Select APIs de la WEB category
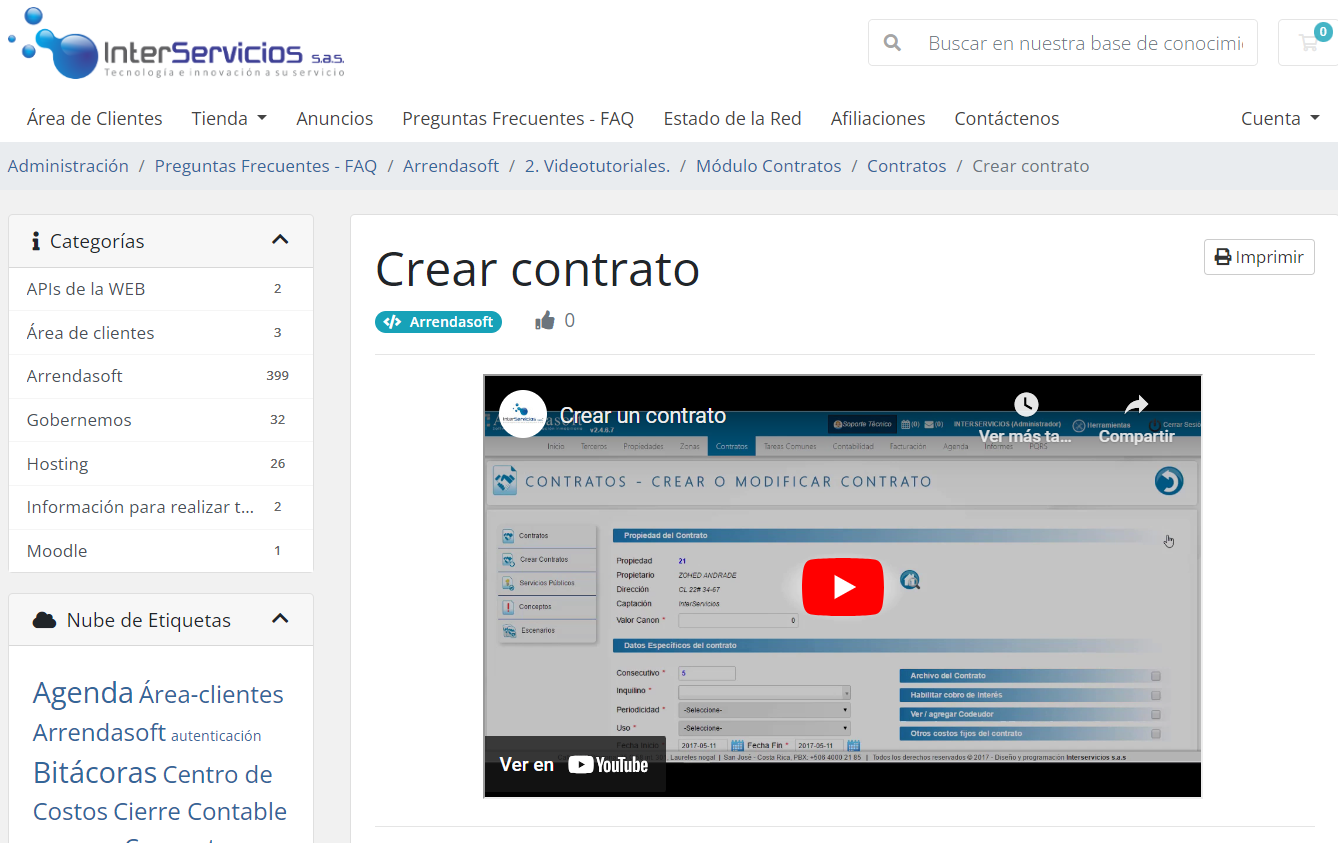1338x843 pixels. tap(161, 289)
